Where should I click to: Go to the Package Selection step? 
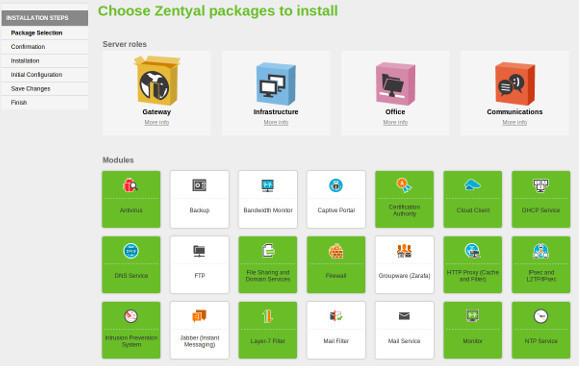[x=45, y=33]
